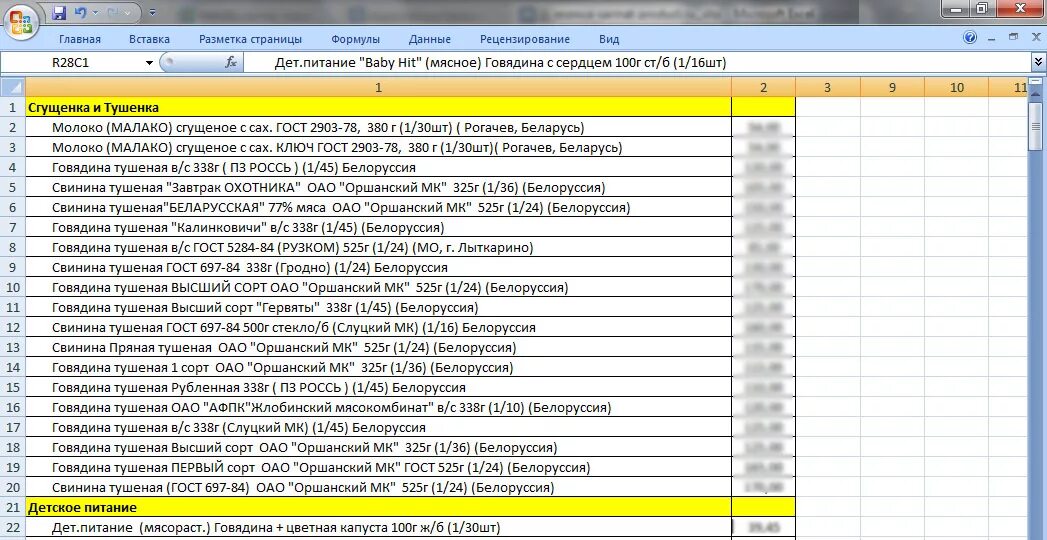Select cell 'Говядина тушеная в/с ГОСТ 5284-84 (РУЗКОМ)'
Viewport: 1047px width, 540px height.
pyautogui.click(x=379, y=248)
